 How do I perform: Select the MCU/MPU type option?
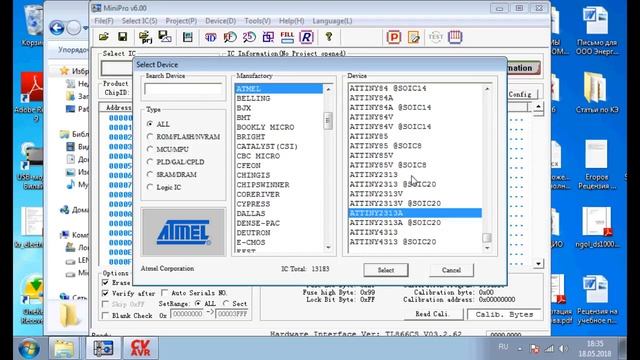pyautogui.click(x=150, y=149)
